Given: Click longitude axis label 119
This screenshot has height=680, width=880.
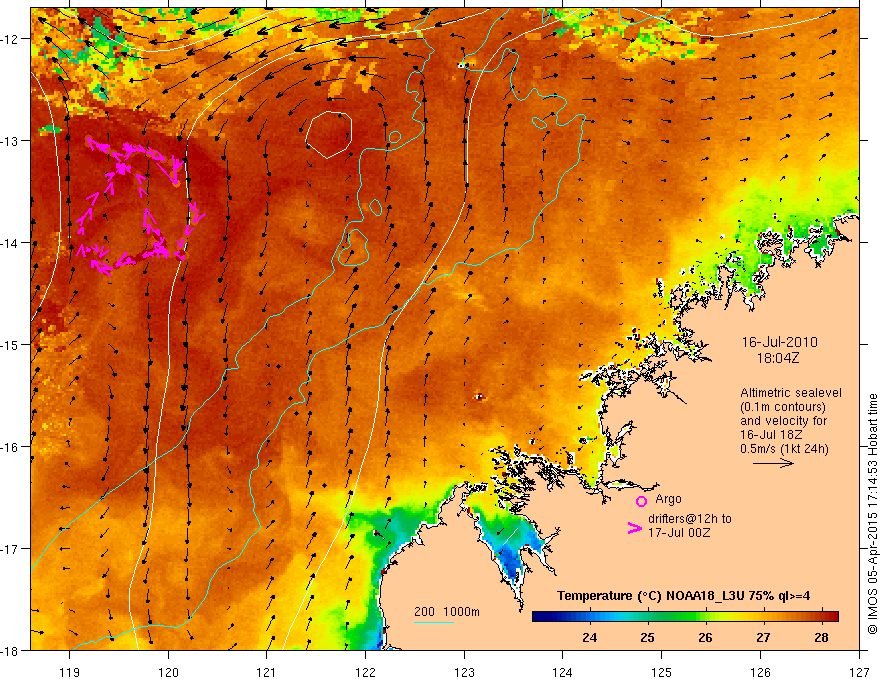Looking at the screenshot, I should tap(70, 672).
